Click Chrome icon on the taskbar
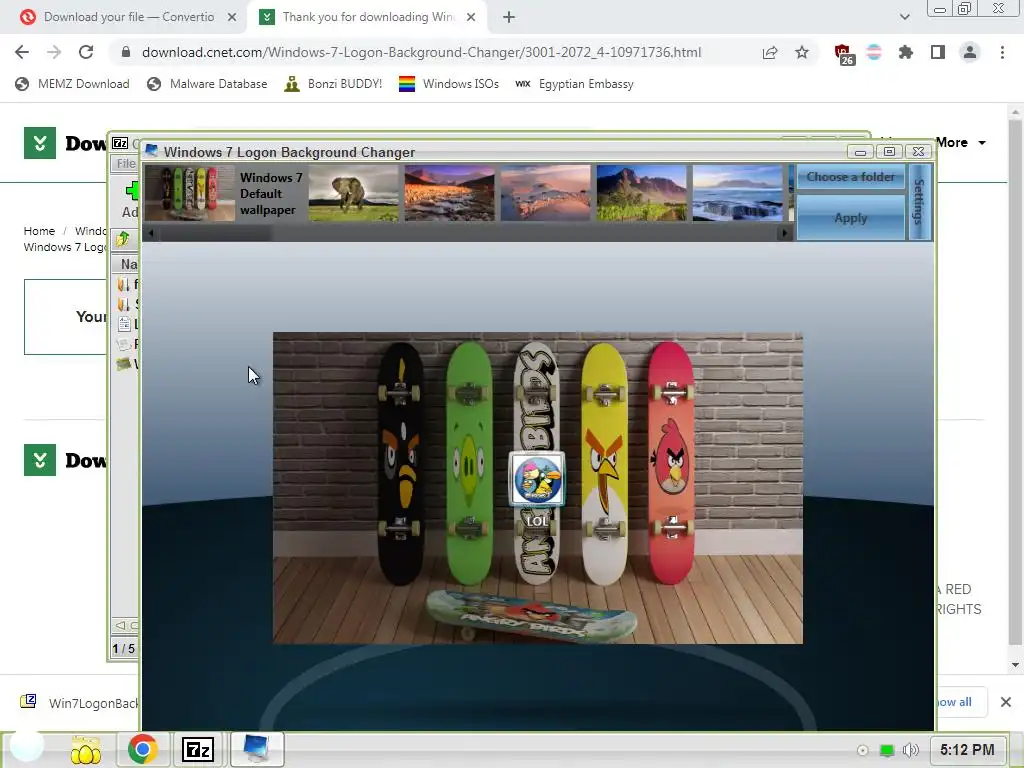Image resolution: width=1024 pixels, height=768 pixels. pyautogui.click(x=142, y=749)
